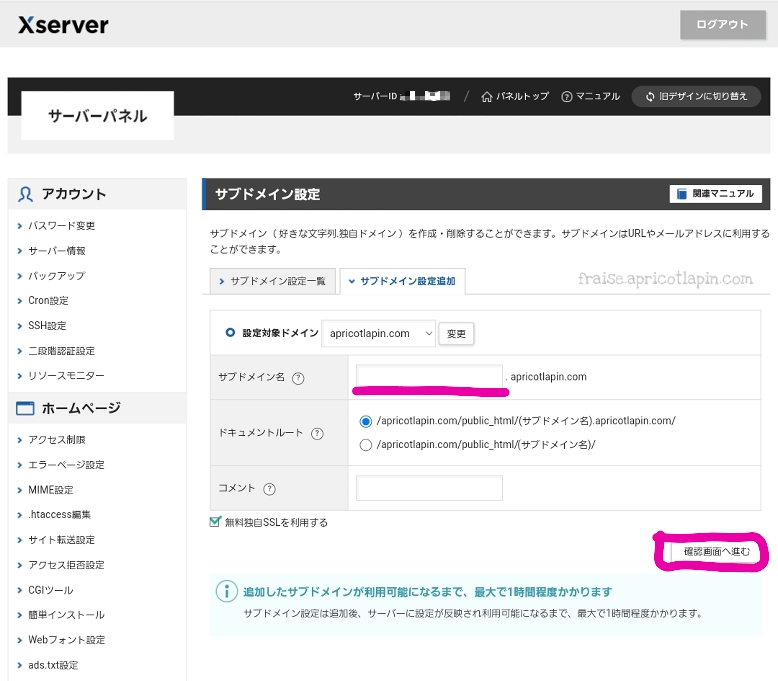Open パネルトップ home icon link
Image resolution: width=778 pixels, height=681 pixels.
[x=515, y=96]
